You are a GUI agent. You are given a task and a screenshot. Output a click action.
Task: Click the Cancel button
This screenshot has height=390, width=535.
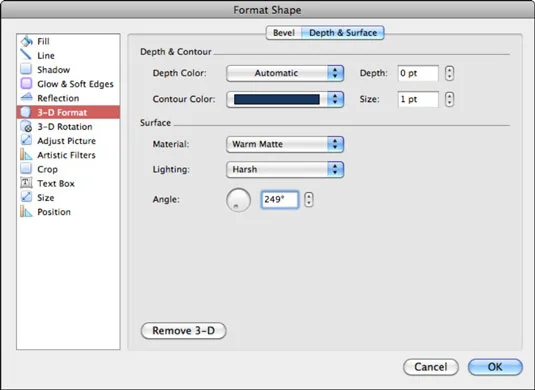431,367
